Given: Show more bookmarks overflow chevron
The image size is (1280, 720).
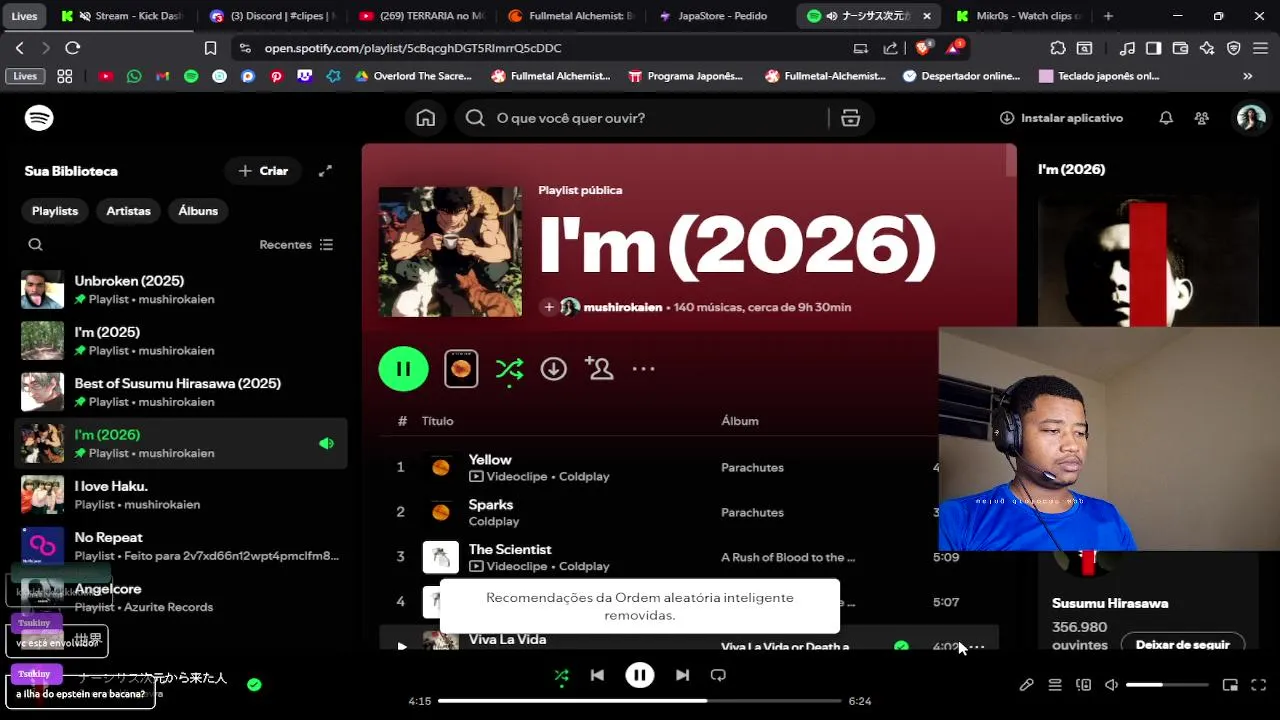Looking at the screenshot, I should tap(1247, 76).
